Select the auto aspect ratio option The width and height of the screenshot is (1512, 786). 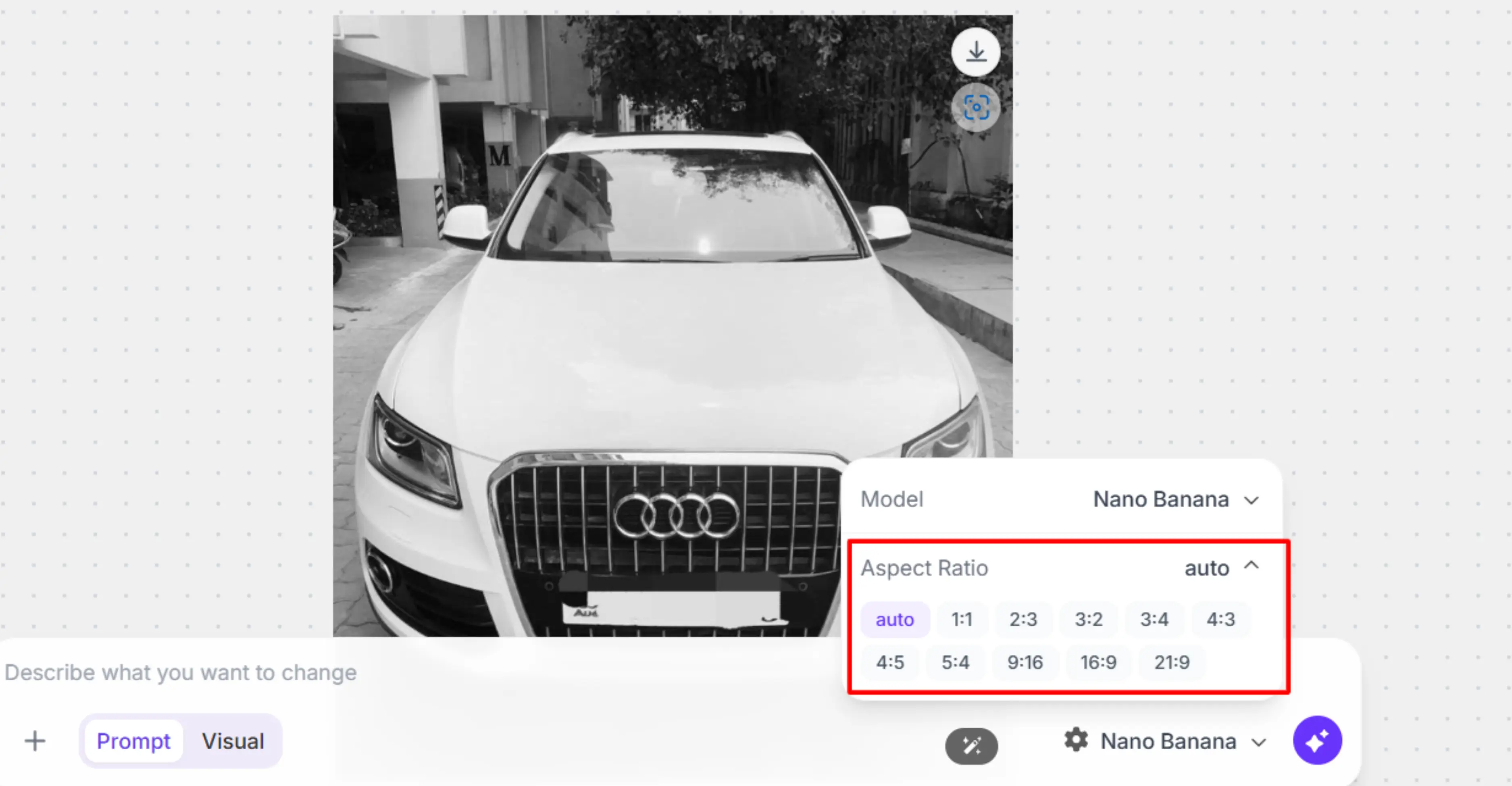tap(895, 620)
